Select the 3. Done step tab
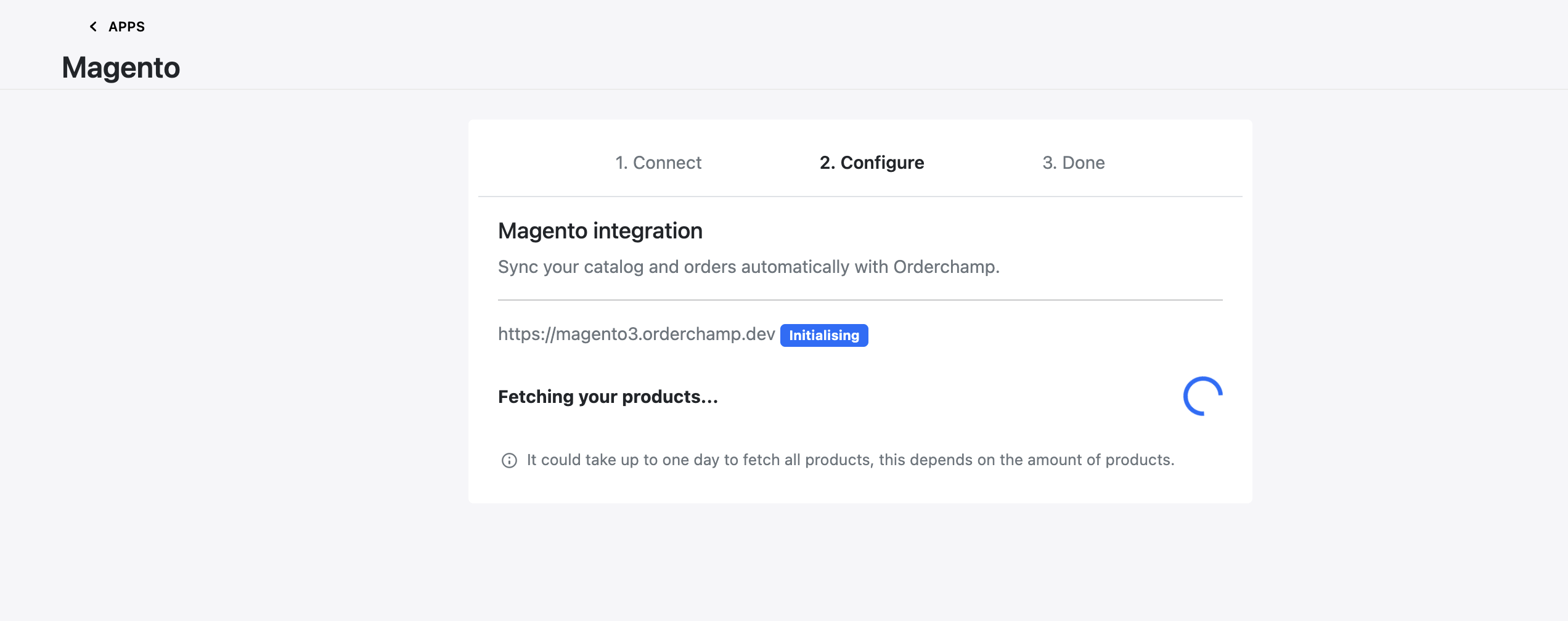The image size is (1568, 621). [1073, 163]
